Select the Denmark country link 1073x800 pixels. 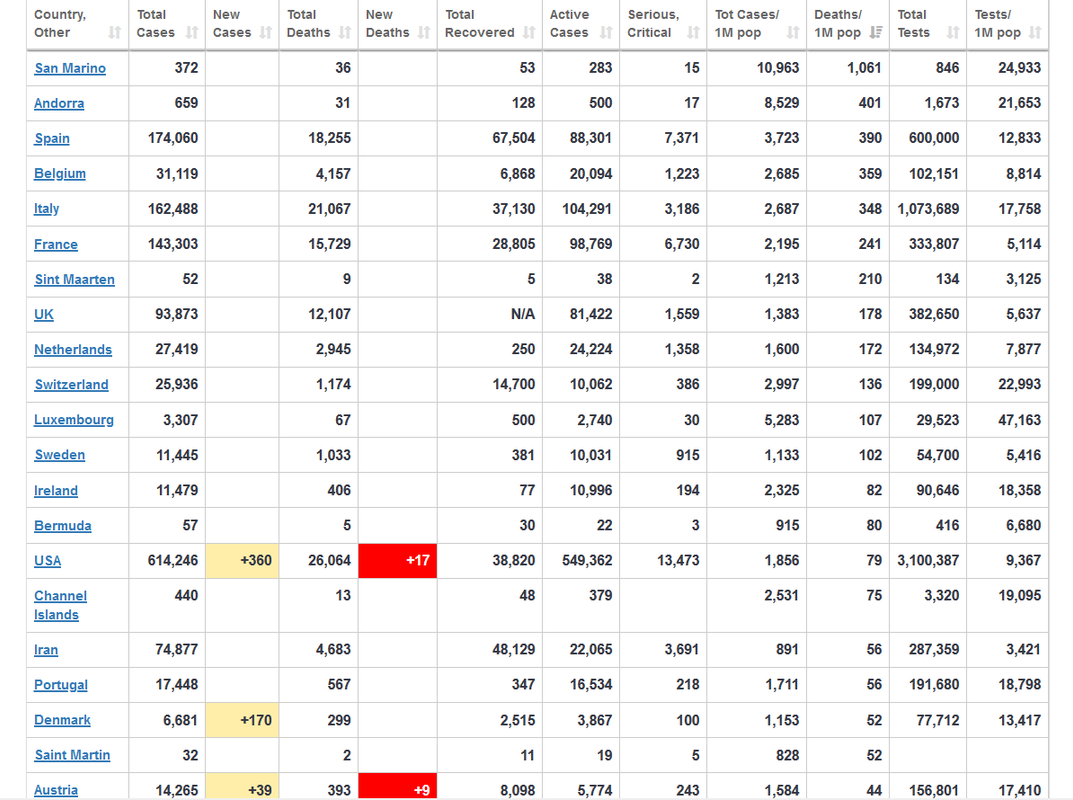(x=62, y=720)
